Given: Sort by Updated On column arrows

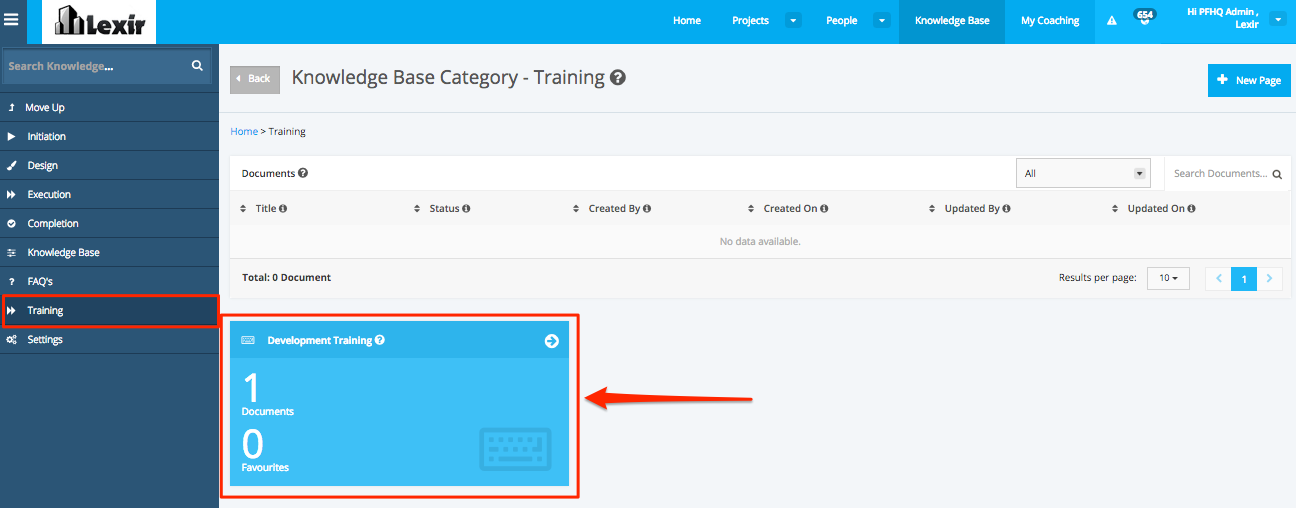Looking at the screenshot, I should (1115, 209).
